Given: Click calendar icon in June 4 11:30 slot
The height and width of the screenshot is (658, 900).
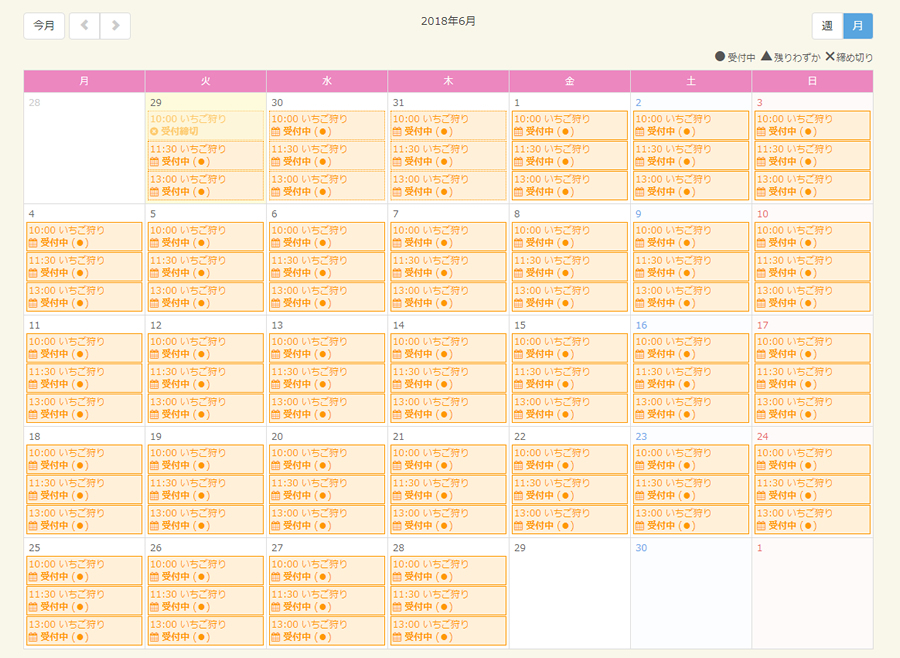Looking at the screenshot, I should (x=33, y=272).
